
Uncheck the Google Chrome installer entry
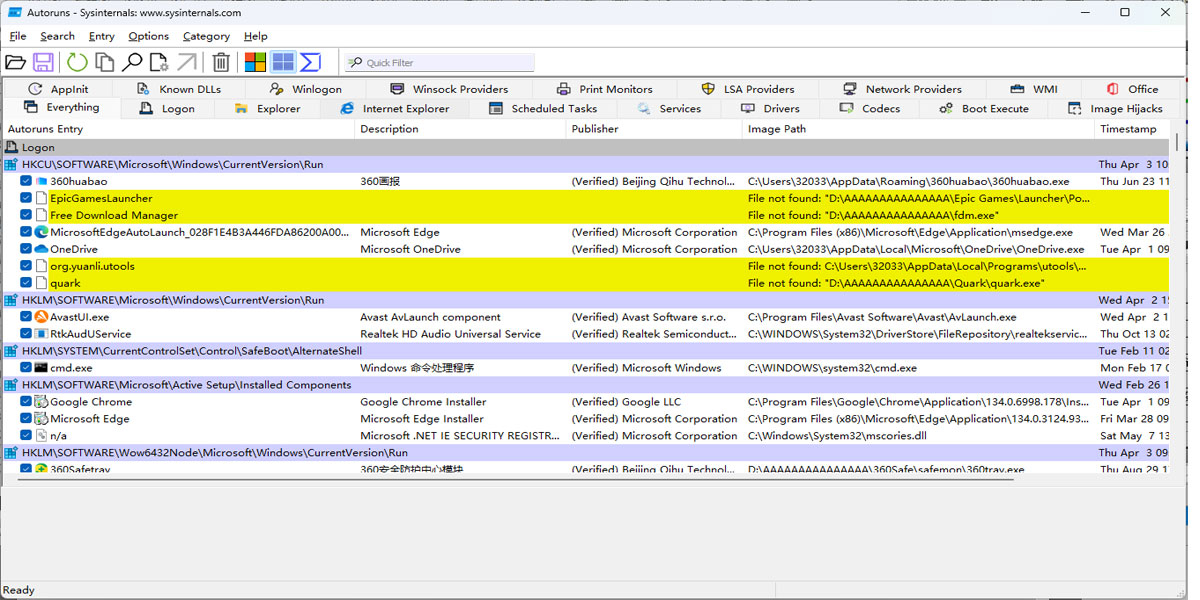click(26, 402)
